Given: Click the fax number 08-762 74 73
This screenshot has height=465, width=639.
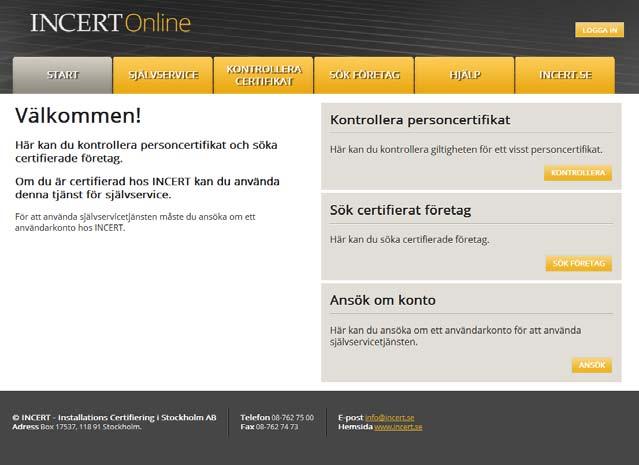Looking at the screenshot, I should 277,427.
